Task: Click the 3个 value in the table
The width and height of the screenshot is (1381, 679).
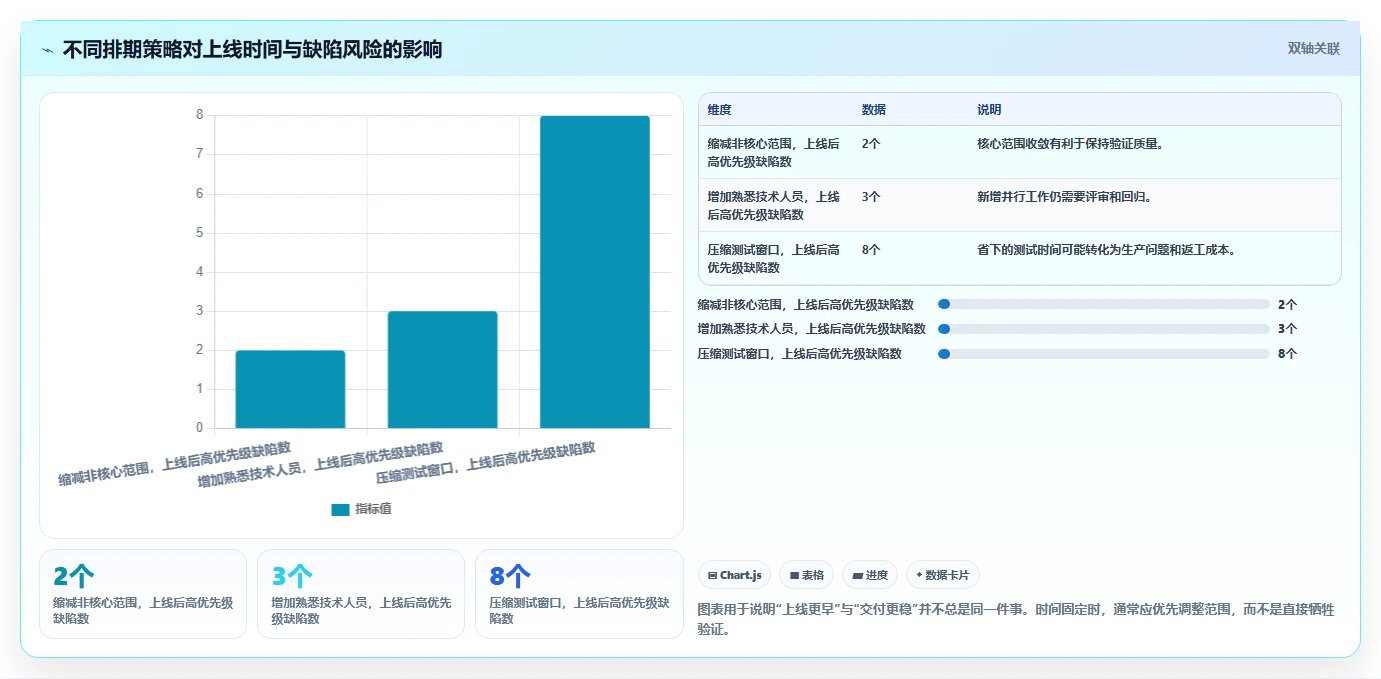Action: pyautogui.click(x=870, y=197)
